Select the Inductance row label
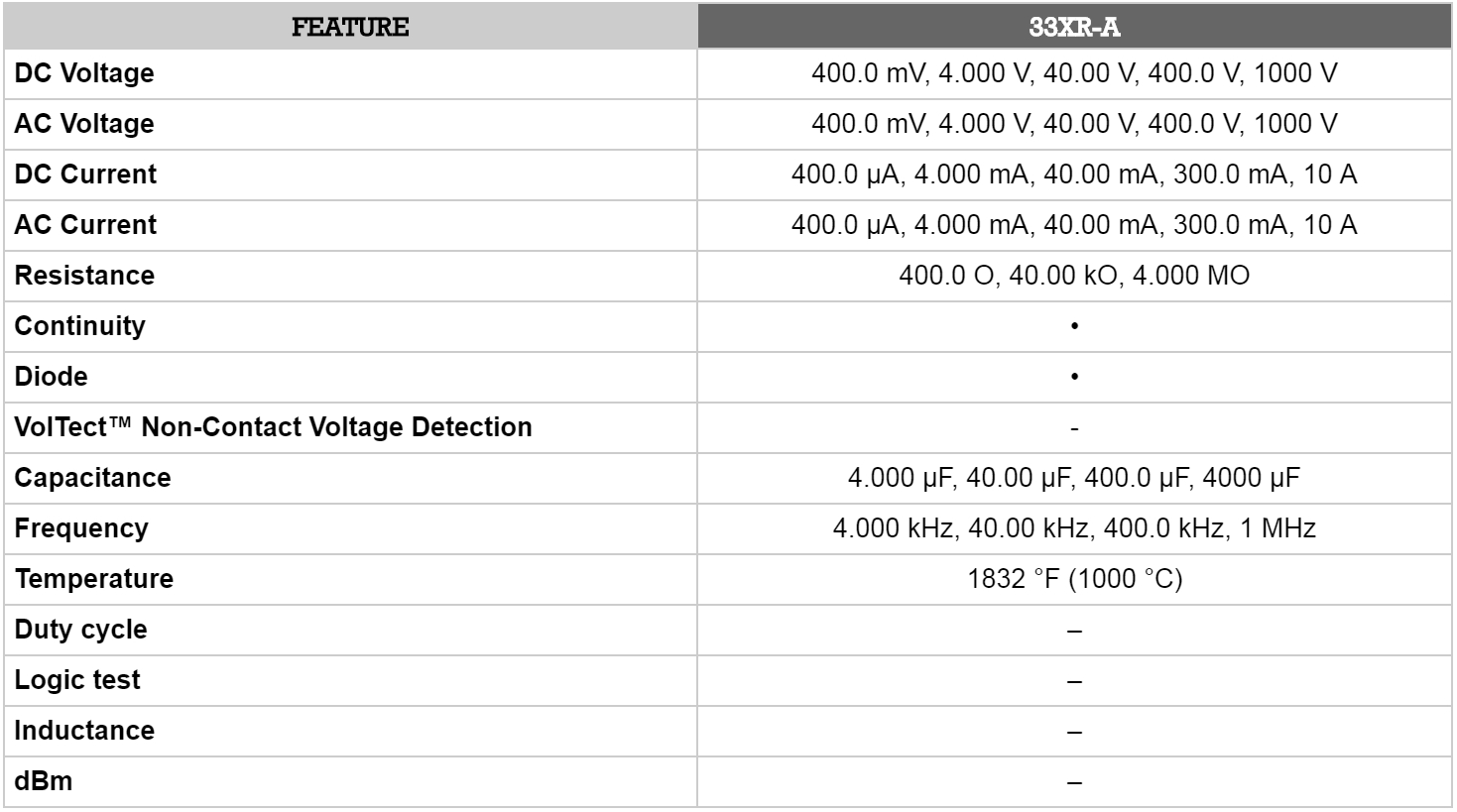The width and height of the screenshot is (1457, 812). point(84,731)
